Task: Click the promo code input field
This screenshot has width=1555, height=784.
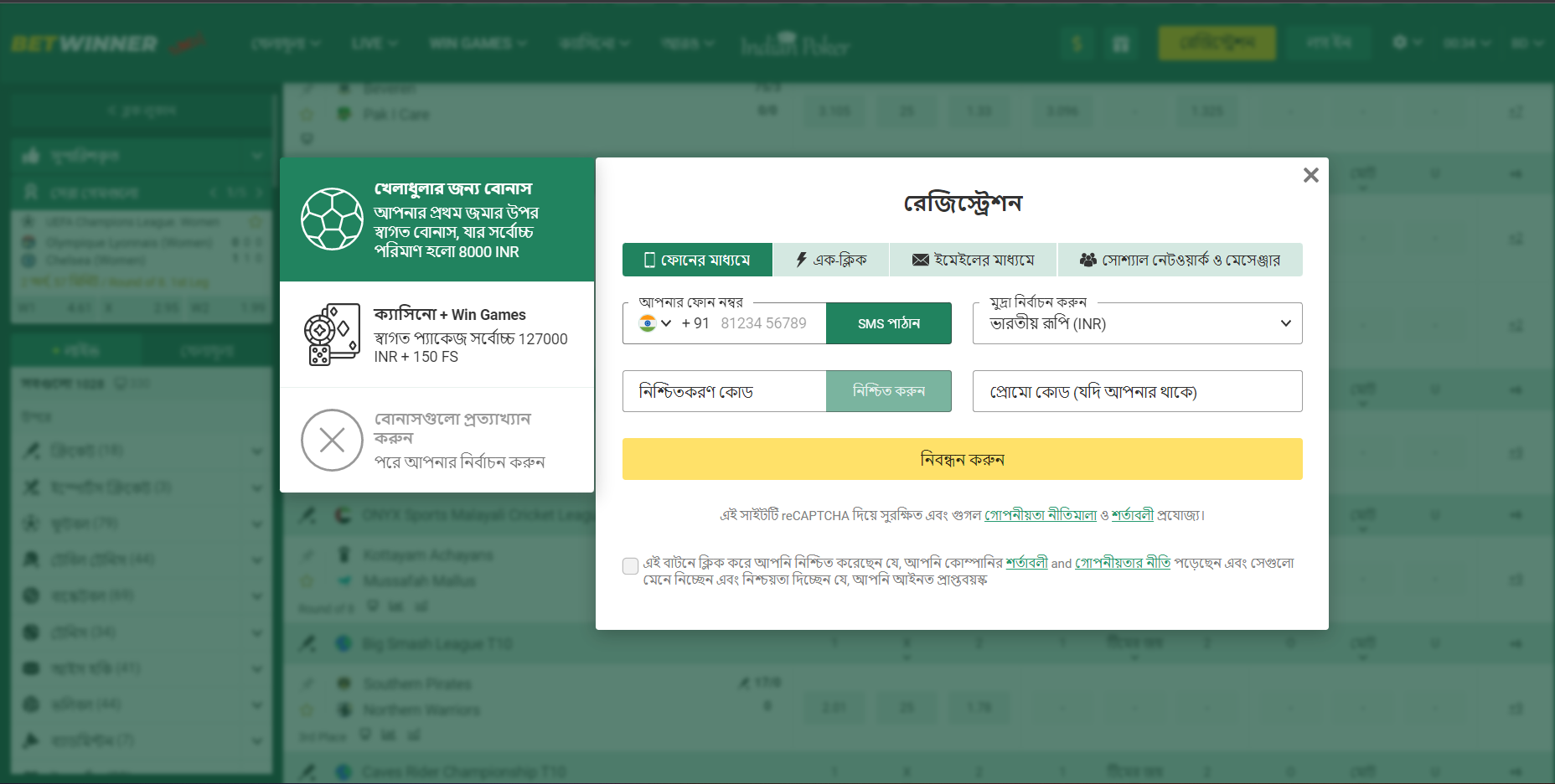Action: click(1138, 391)
